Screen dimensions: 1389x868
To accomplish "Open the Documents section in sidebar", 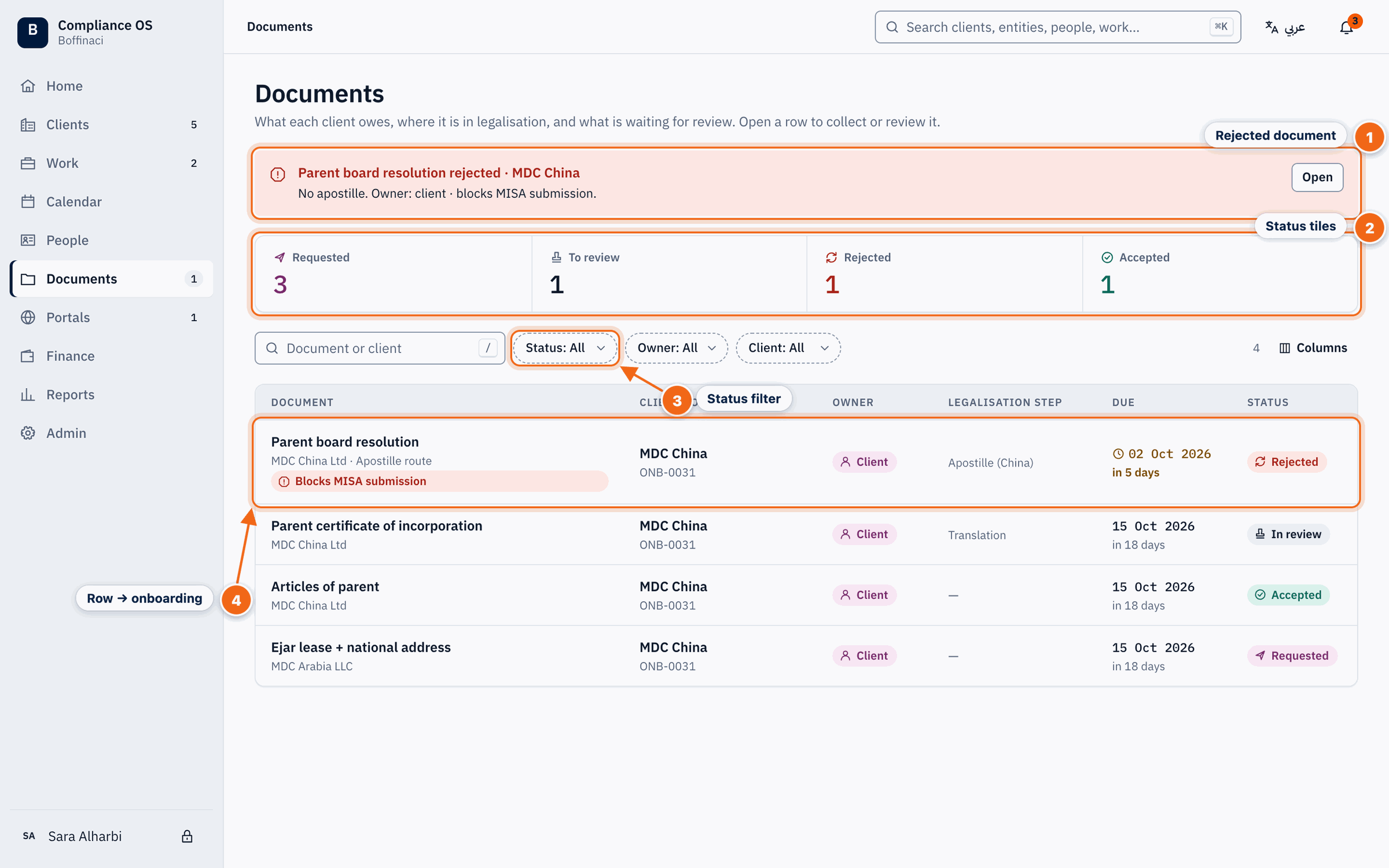I will pos(112,279).
